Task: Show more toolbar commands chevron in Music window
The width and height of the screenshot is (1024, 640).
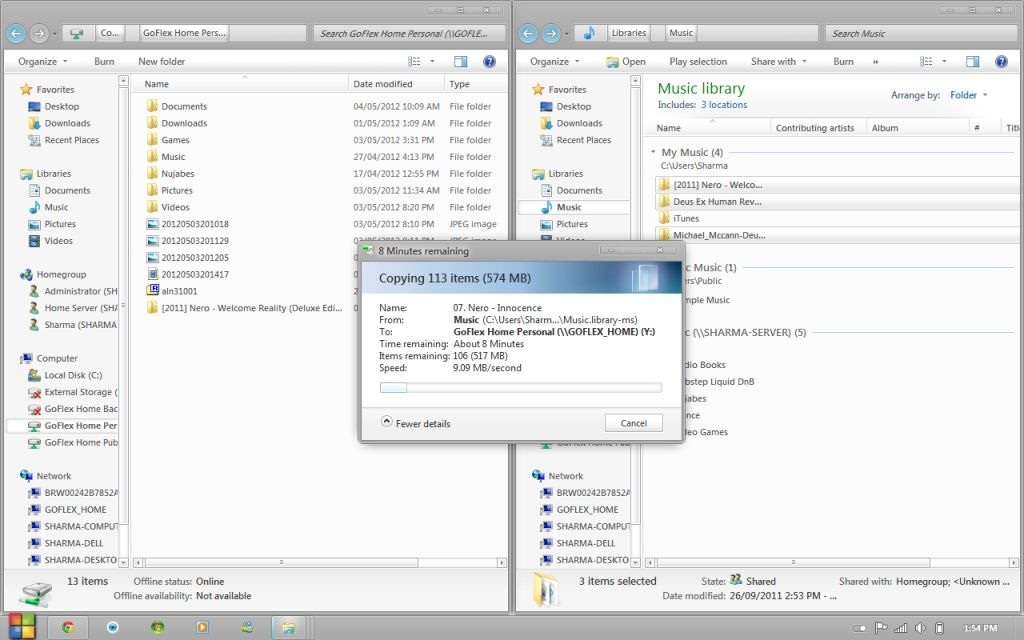Action: coord(875,61)
